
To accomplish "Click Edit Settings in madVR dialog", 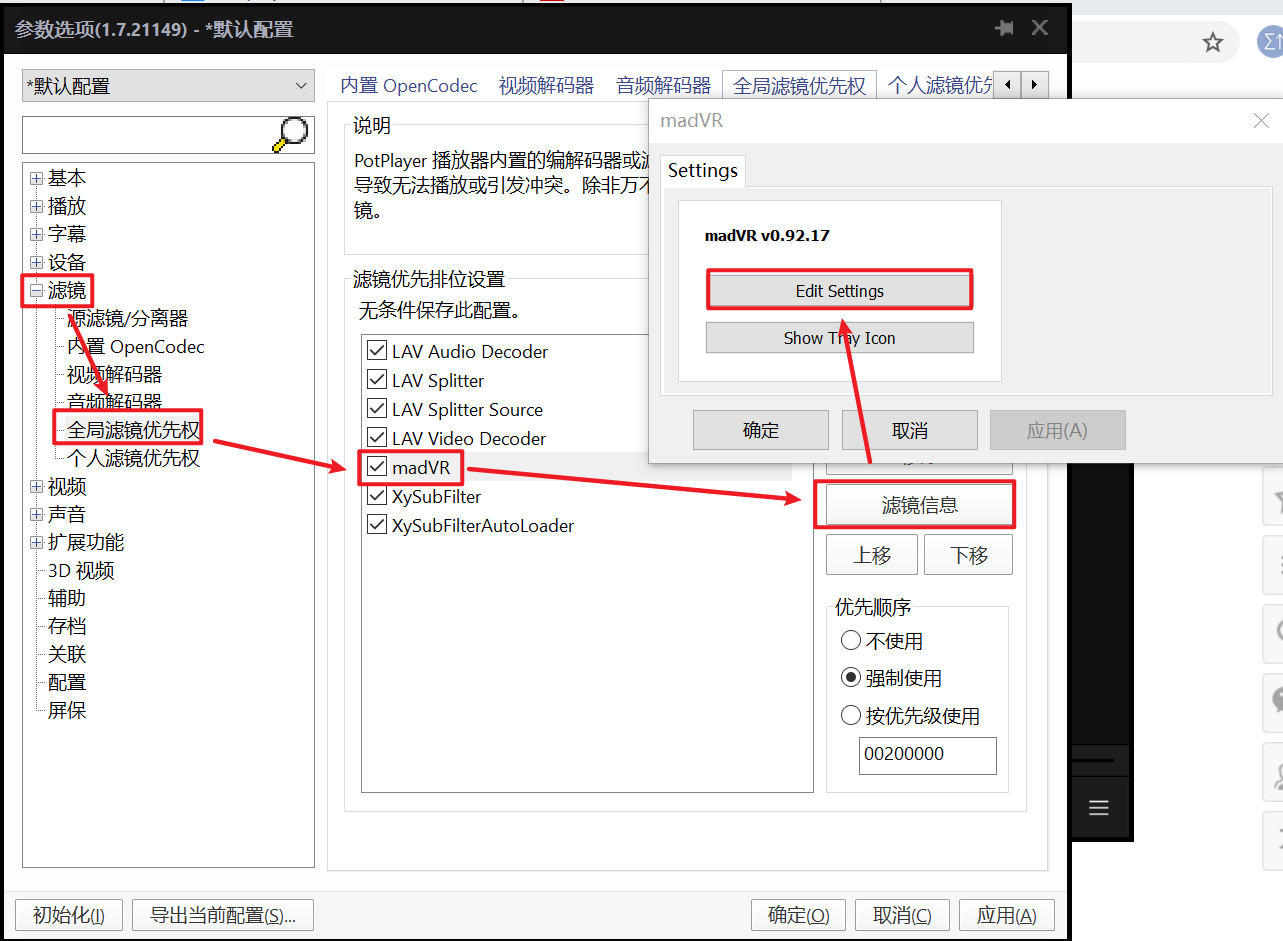I will tap(840, 291).
